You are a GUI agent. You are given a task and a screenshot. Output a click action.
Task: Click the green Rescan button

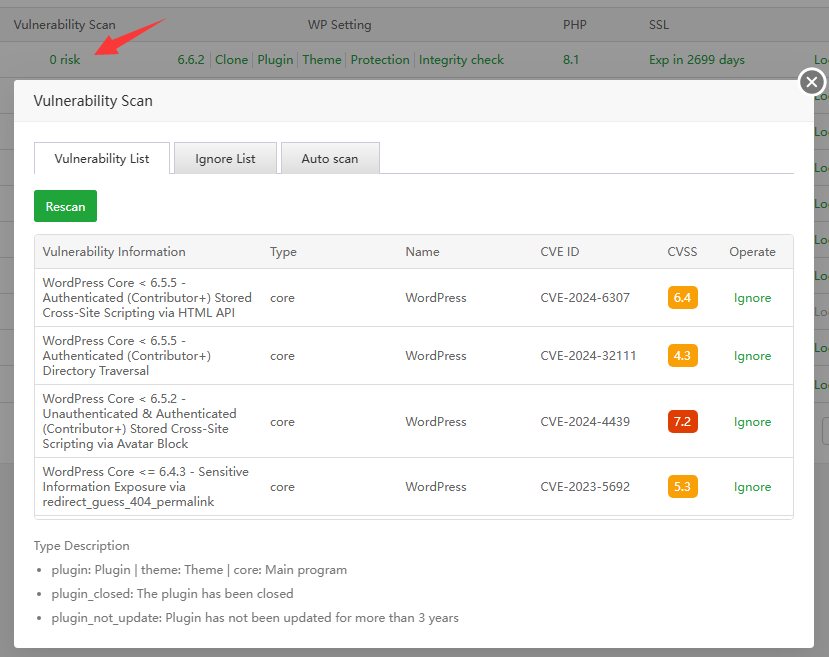(66, 206)
